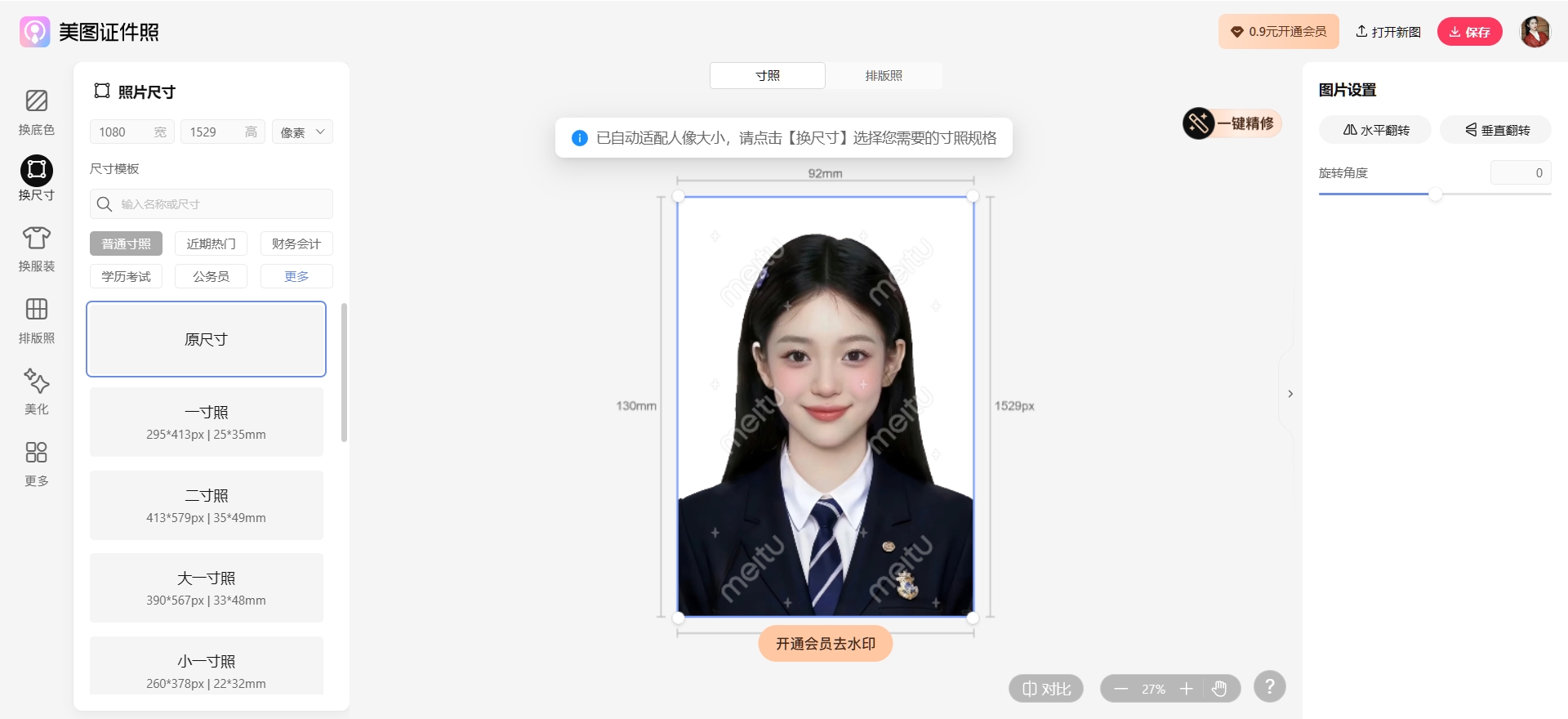Click the rotation angle value field
Image resolution: width=1568 pixels, height=719 pixels.
pos(1521,172)
